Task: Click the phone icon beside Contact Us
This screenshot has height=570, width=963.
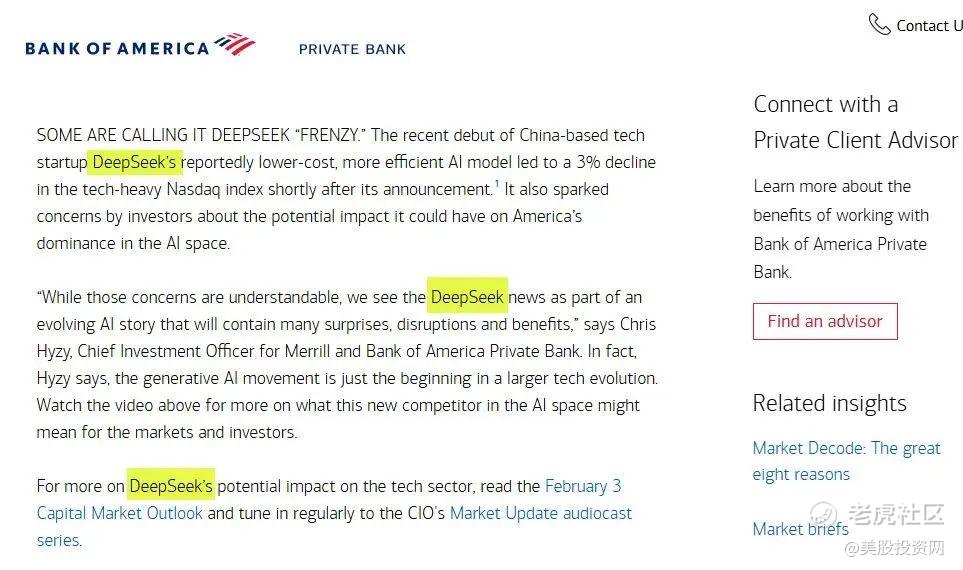Action: 879,24
